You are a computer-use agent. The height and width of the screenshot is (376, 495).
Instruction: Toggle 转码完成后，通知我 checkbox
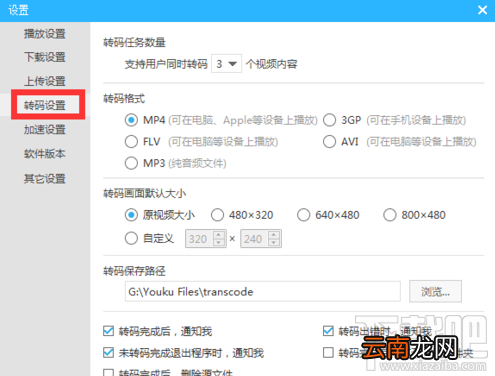(x=108, y=331)
